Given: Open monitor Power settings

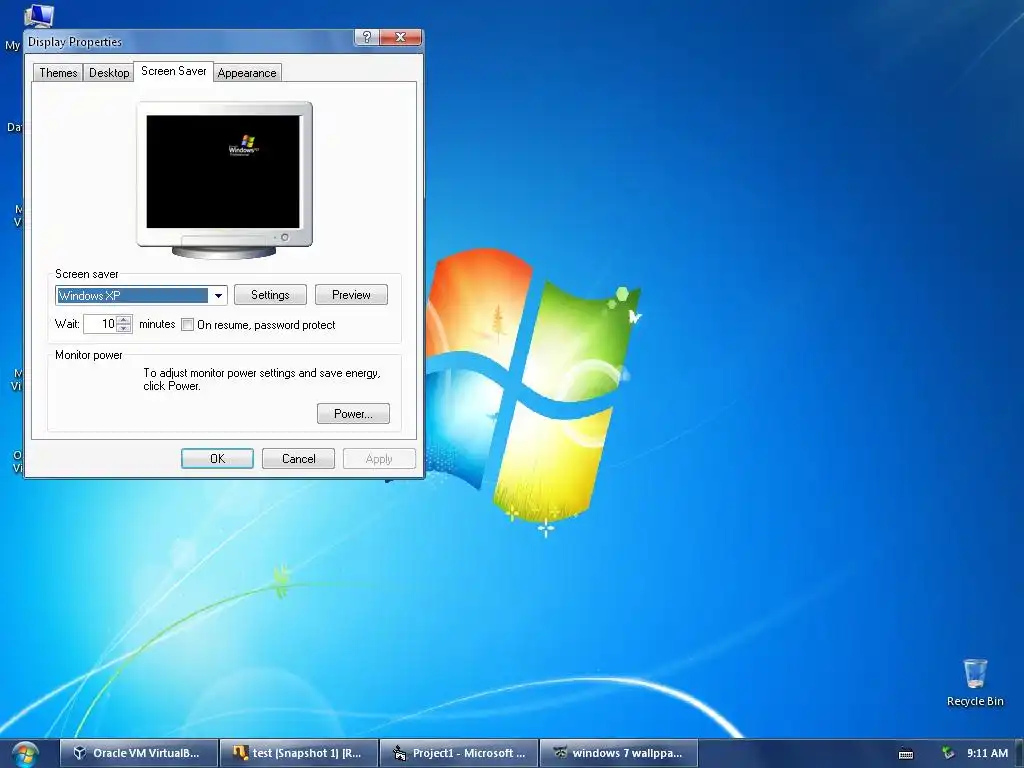Looking at the screenshot, I should [x=353, y=413].
